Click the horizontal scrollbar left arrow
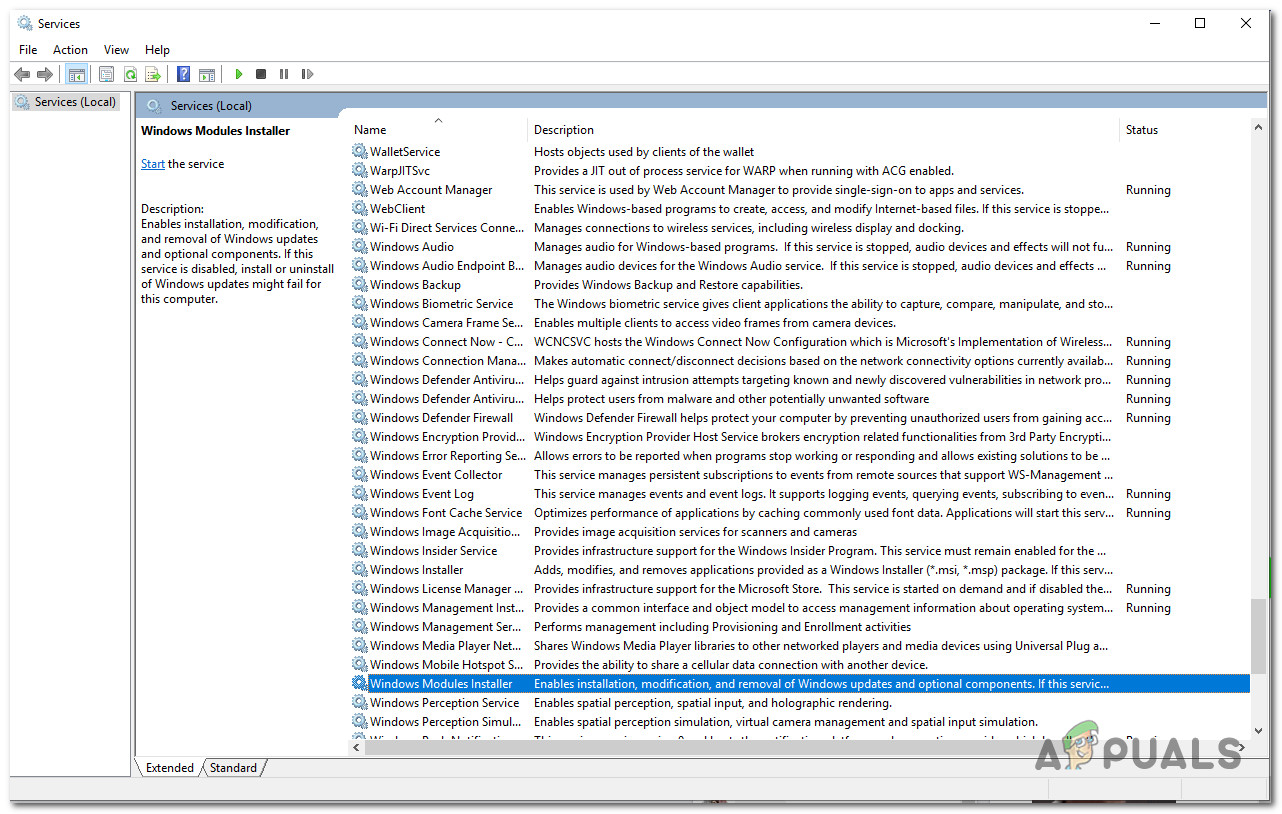The image size is (1282, 814). 358,747
